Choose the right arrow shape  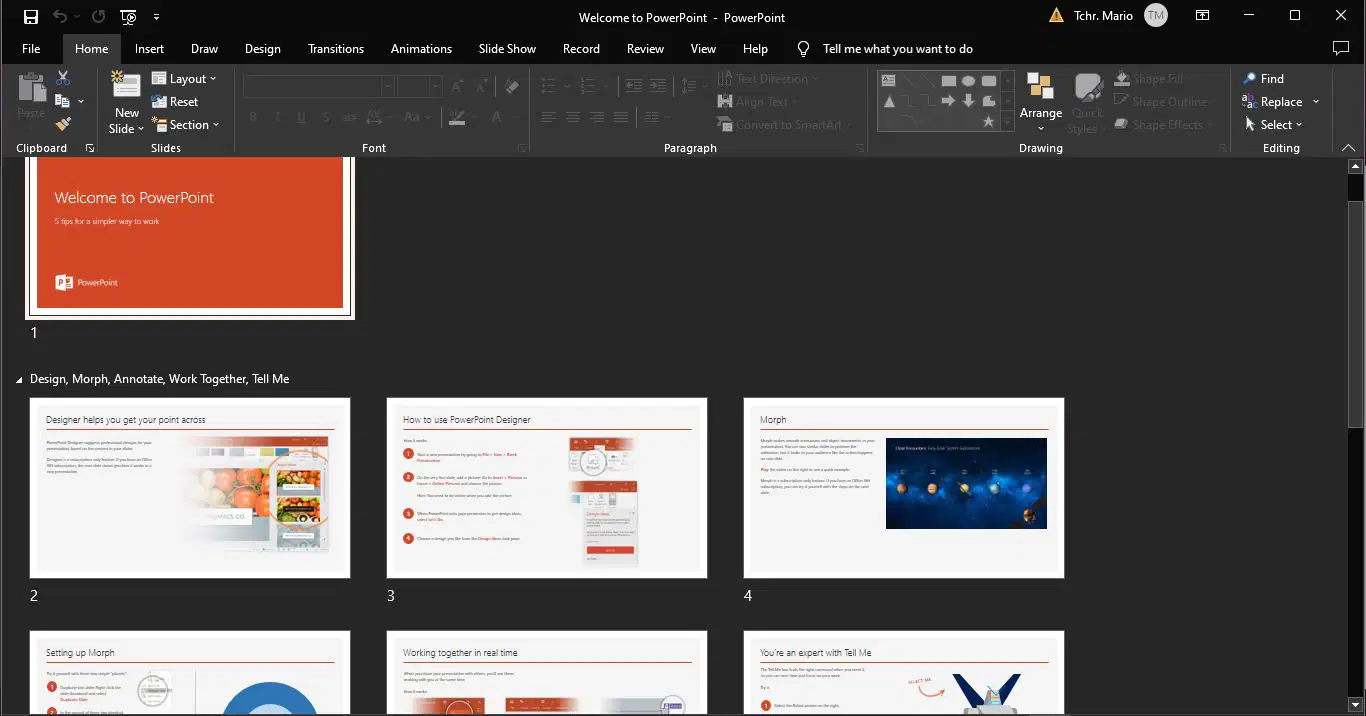point(948,102)
